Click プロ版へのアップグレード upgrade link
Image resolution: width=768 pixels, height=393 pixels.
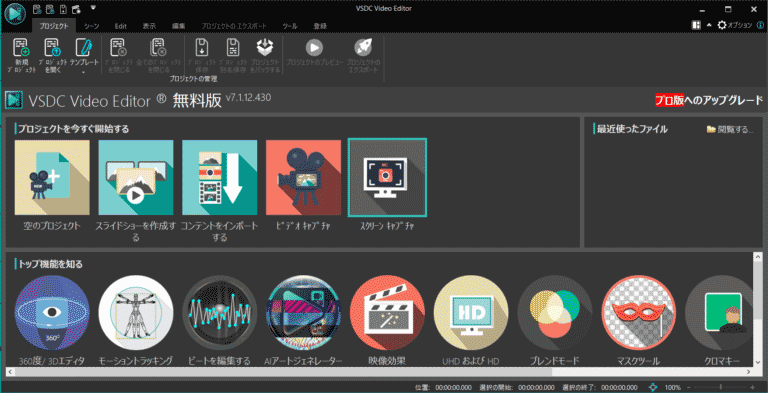tap(709, 100)
